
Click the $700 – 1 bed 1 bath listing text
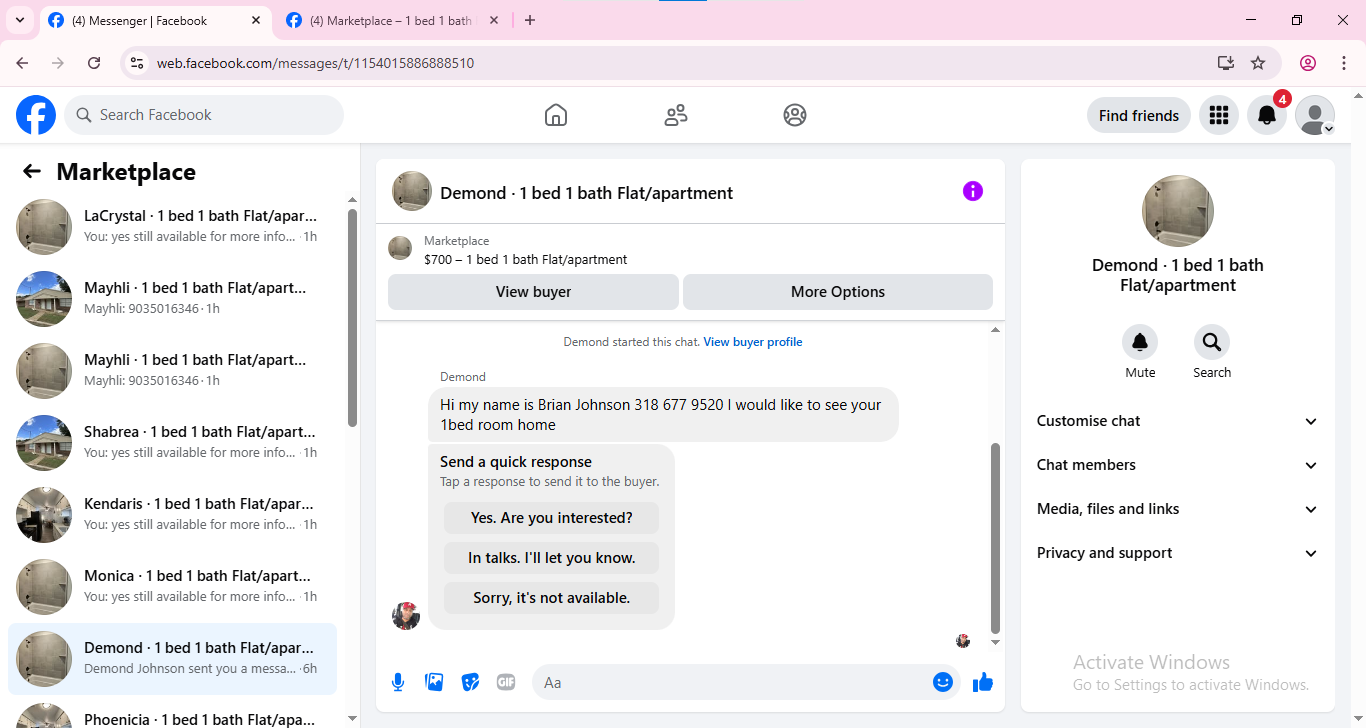526,260
